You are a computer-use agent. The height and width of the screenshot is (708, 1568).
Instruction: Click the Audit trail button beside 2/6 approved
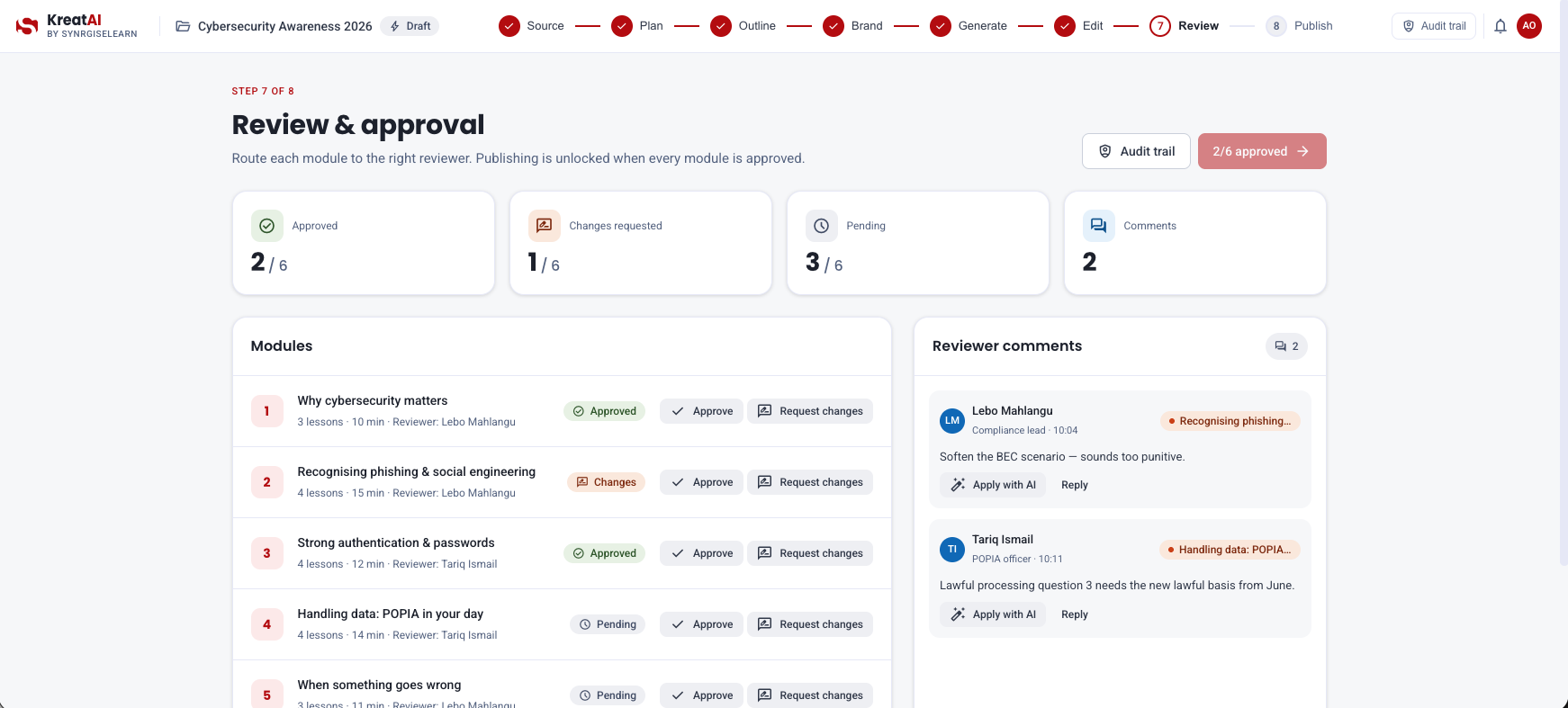[x=1136, y=151]
